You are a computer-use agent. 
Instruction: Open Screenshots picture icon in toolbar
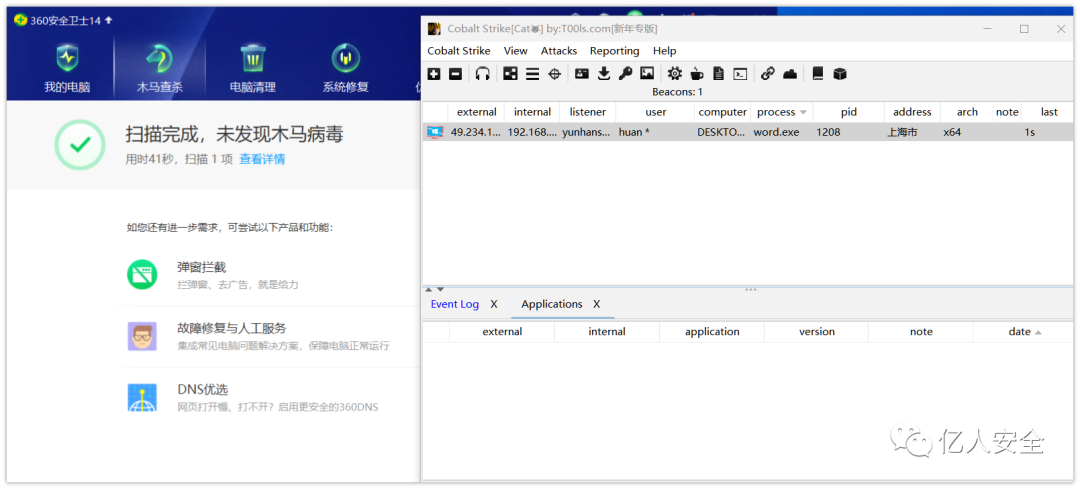point(647,74)
